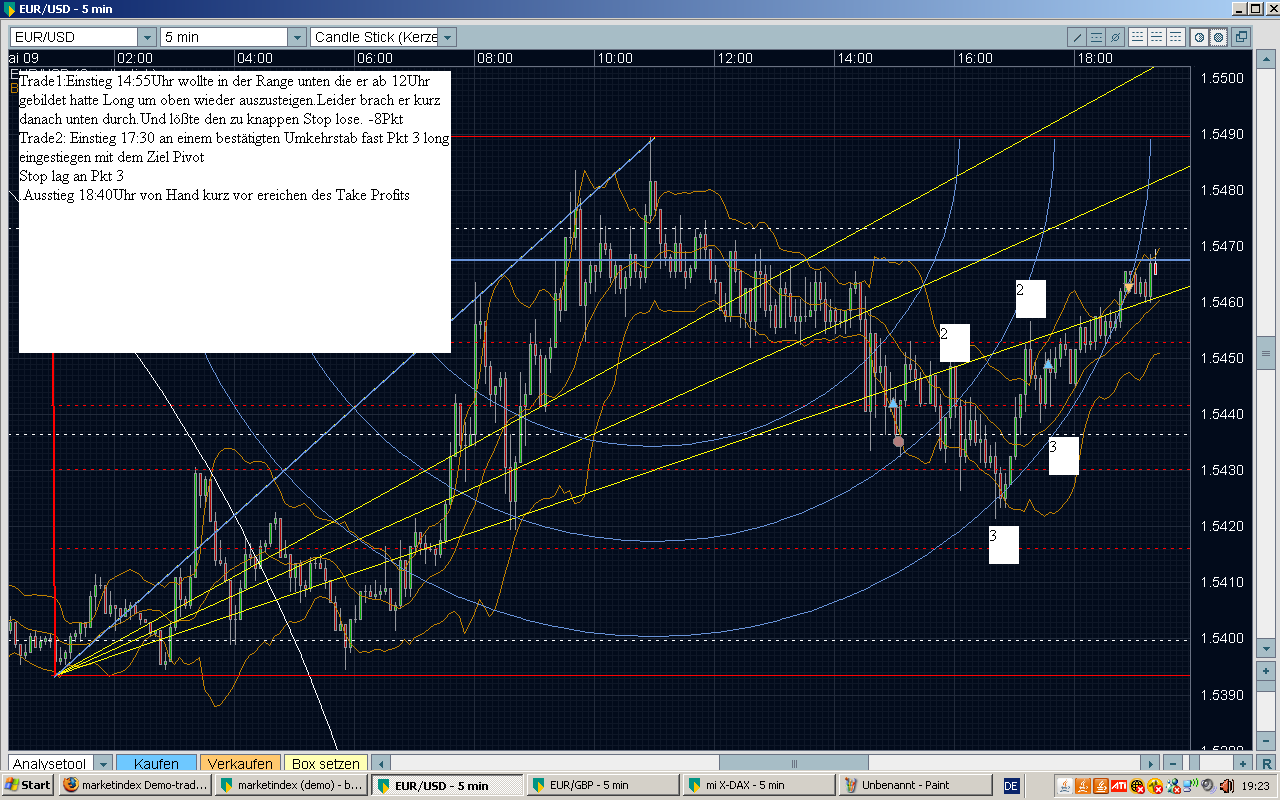
Task: Click the horizontal lines tool icon
Action: (1096, 37)
